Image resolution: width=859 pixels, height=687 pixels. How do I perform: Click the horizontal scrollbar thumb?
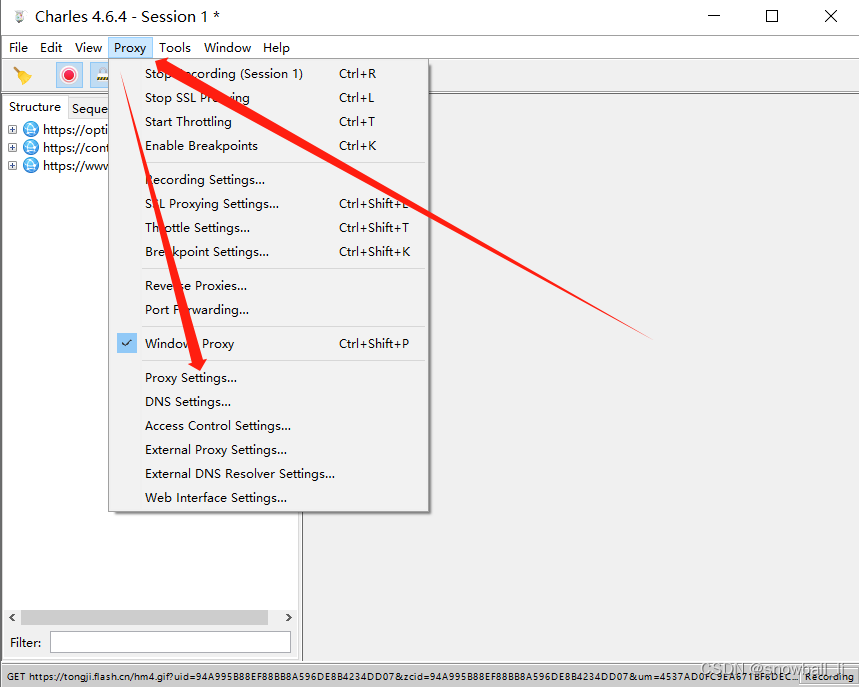click(145, 617)
